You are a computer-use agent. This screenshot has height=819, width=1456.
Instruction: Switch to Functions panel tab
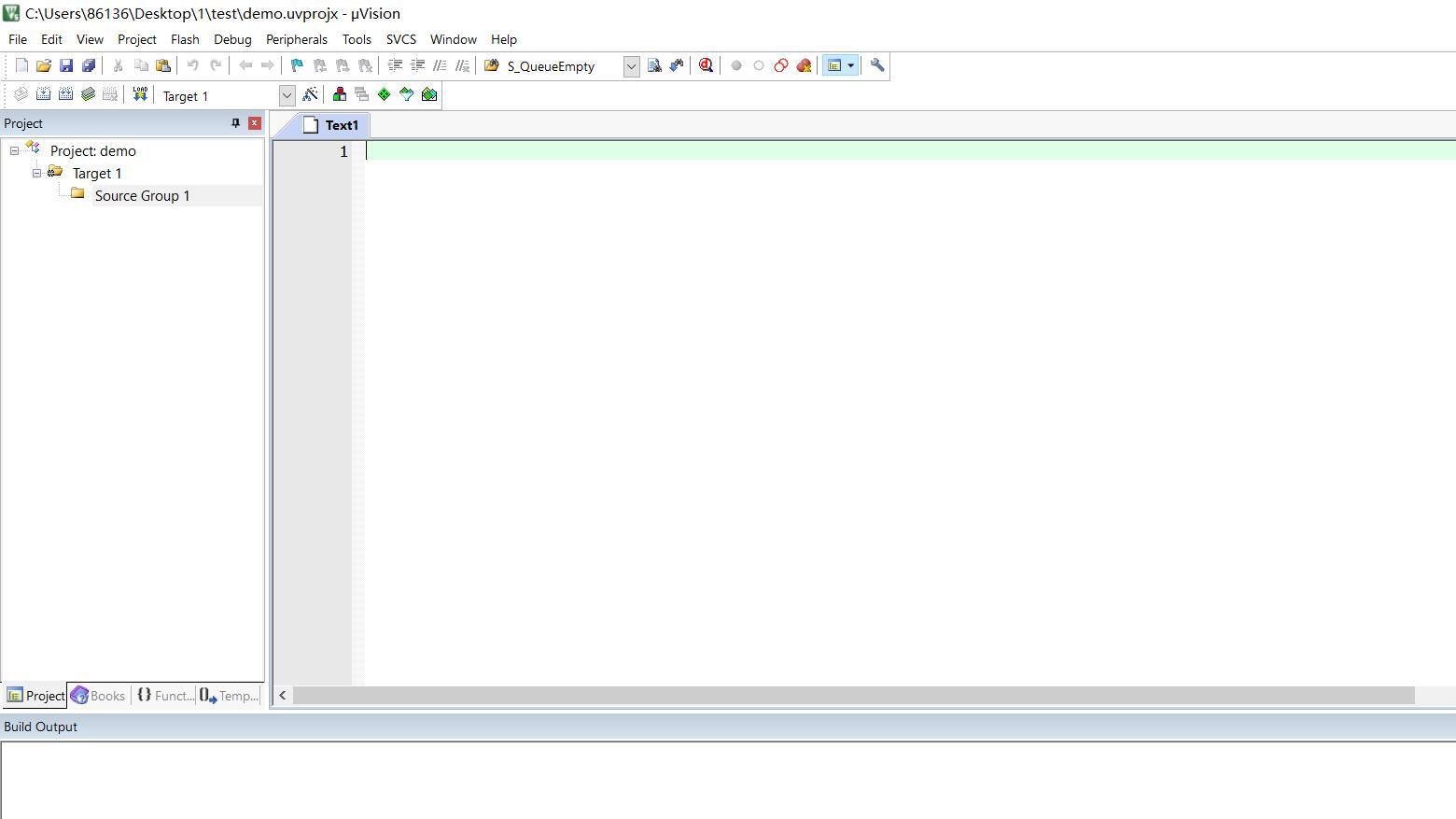tap(164, 696)
